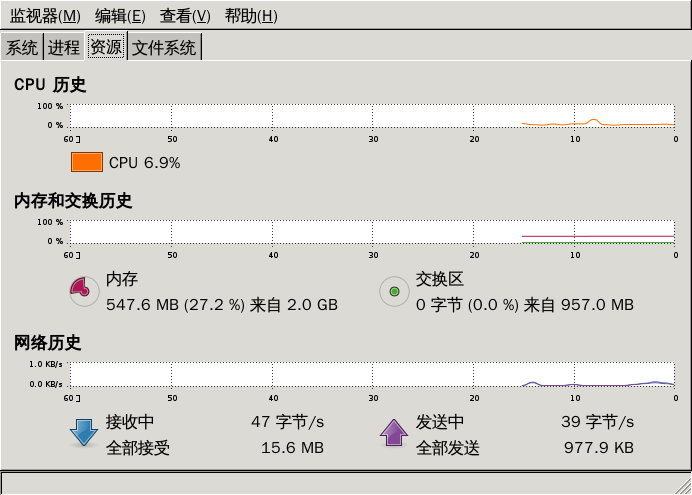This screenshot has height=495, width=692.
Task: Click the network history graph
Action: pyautogui.click(x=372, y=375)
